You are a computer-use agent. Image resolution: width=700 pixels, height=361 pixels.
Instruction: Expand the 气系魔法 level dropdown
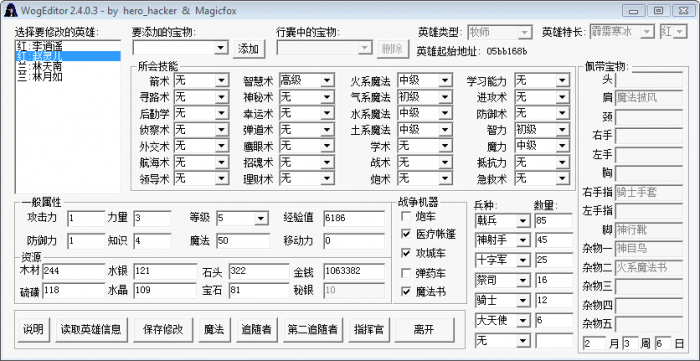tap(445, 97)
